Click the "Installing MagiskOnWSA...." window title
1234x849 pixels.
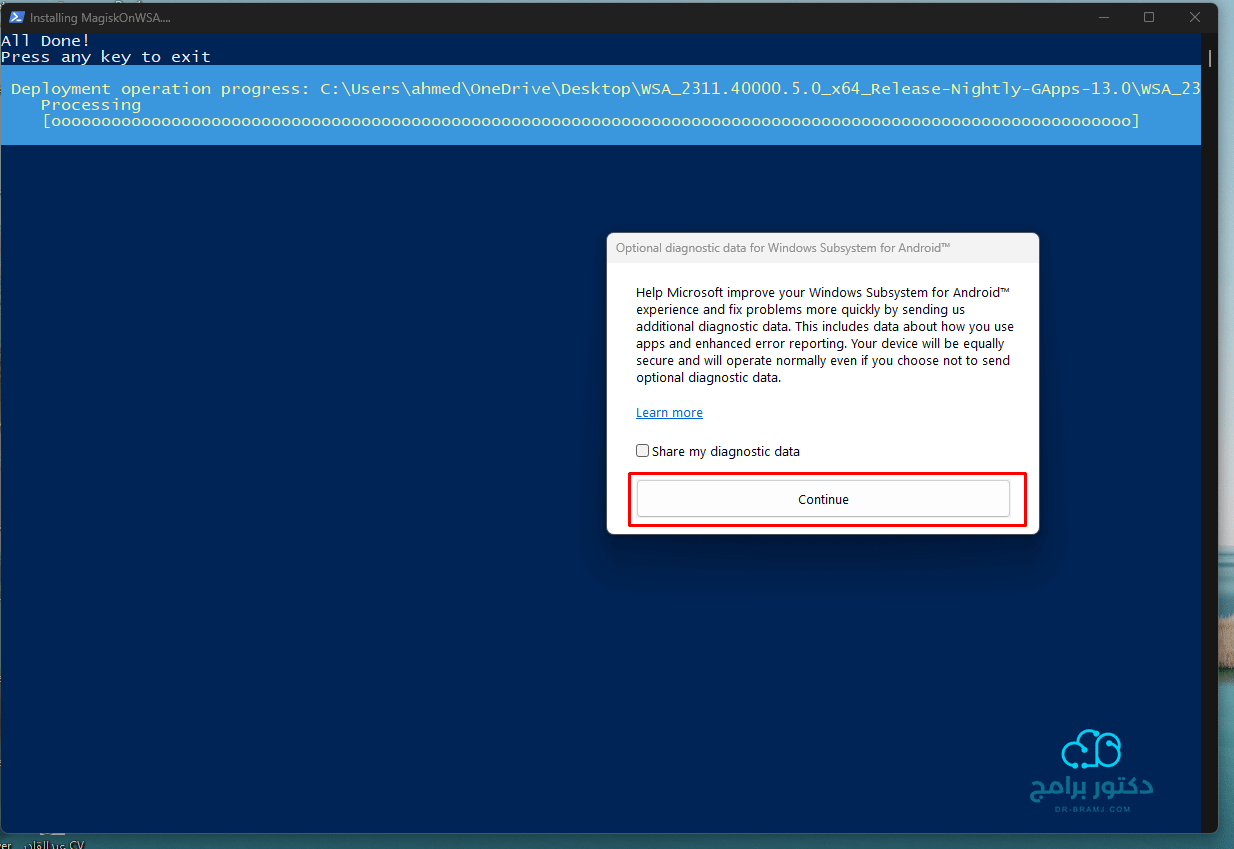click(x=100, y=18)
